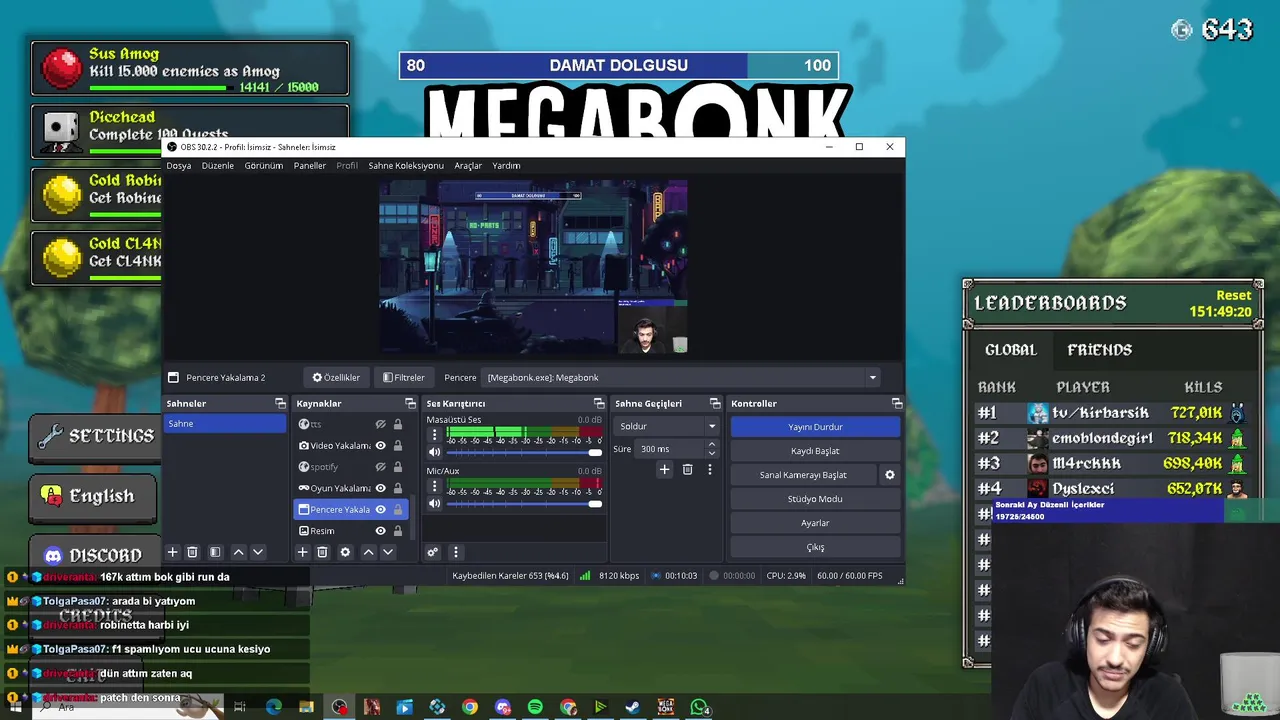Open the Araçlar menu

tap(468, 165)
